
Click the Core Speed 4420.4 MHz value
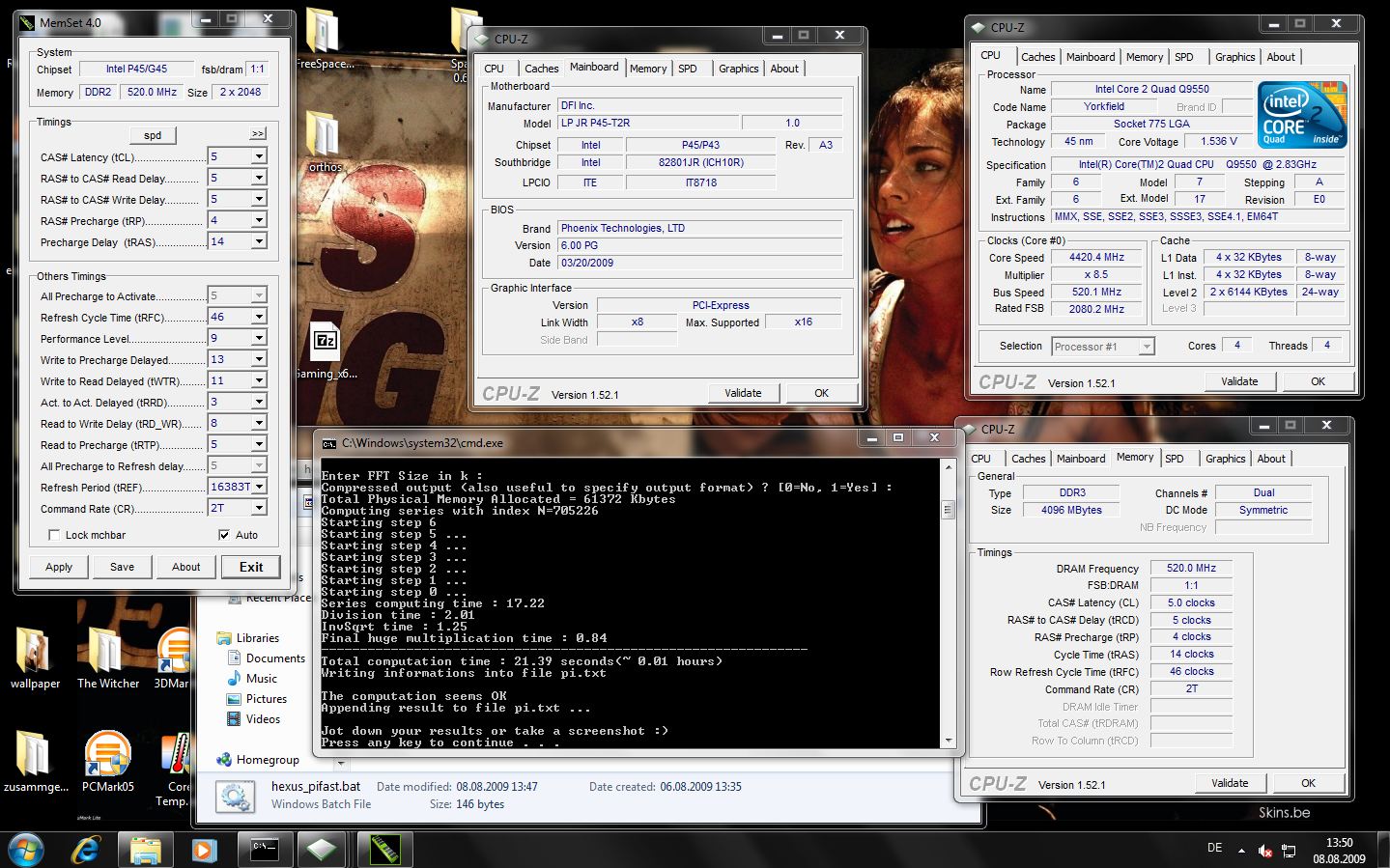coord(1096,258)
